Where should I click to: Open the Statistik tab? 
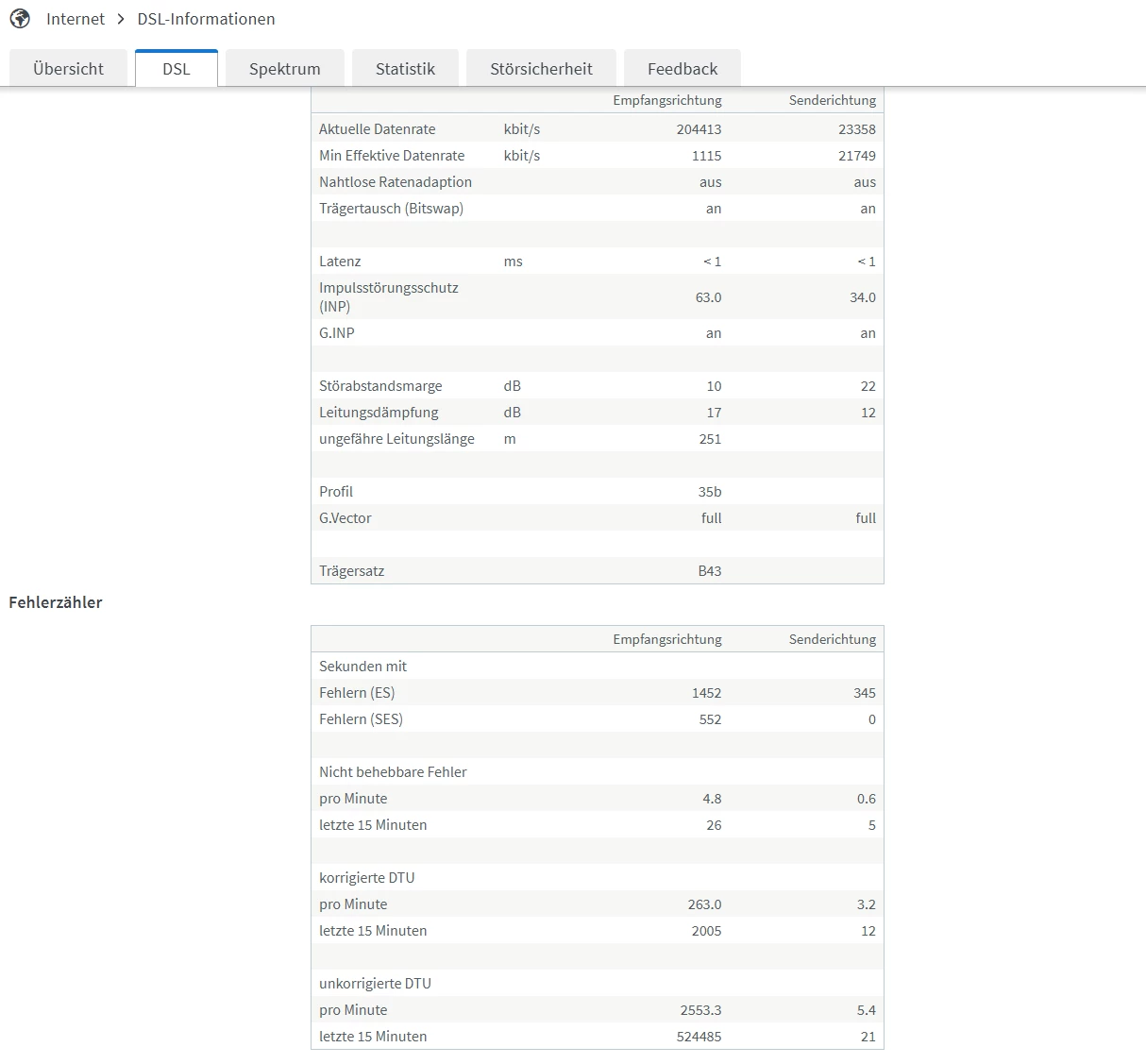click(x=405, y=68)
